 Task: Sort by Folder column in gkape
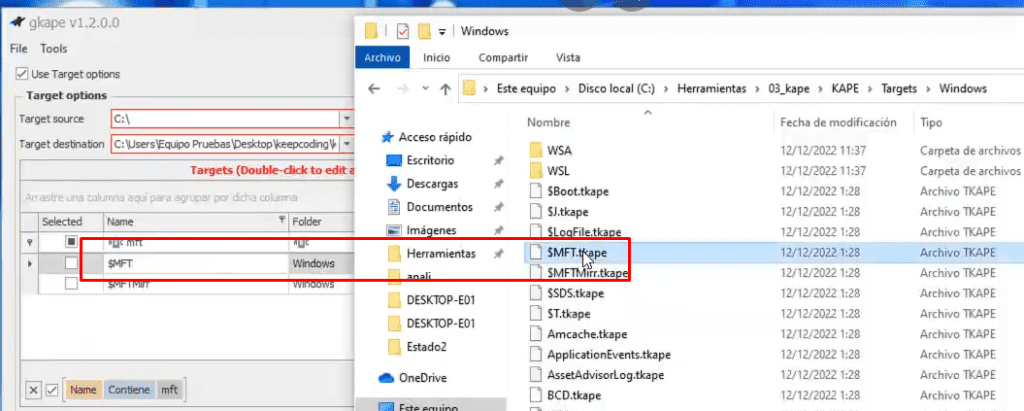pos(307,222)
